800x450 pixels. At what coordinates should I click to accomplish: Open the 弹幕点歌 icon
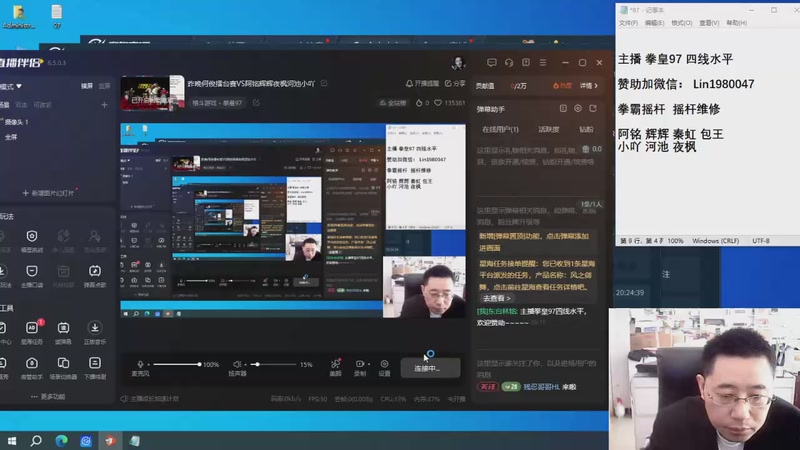94,270
